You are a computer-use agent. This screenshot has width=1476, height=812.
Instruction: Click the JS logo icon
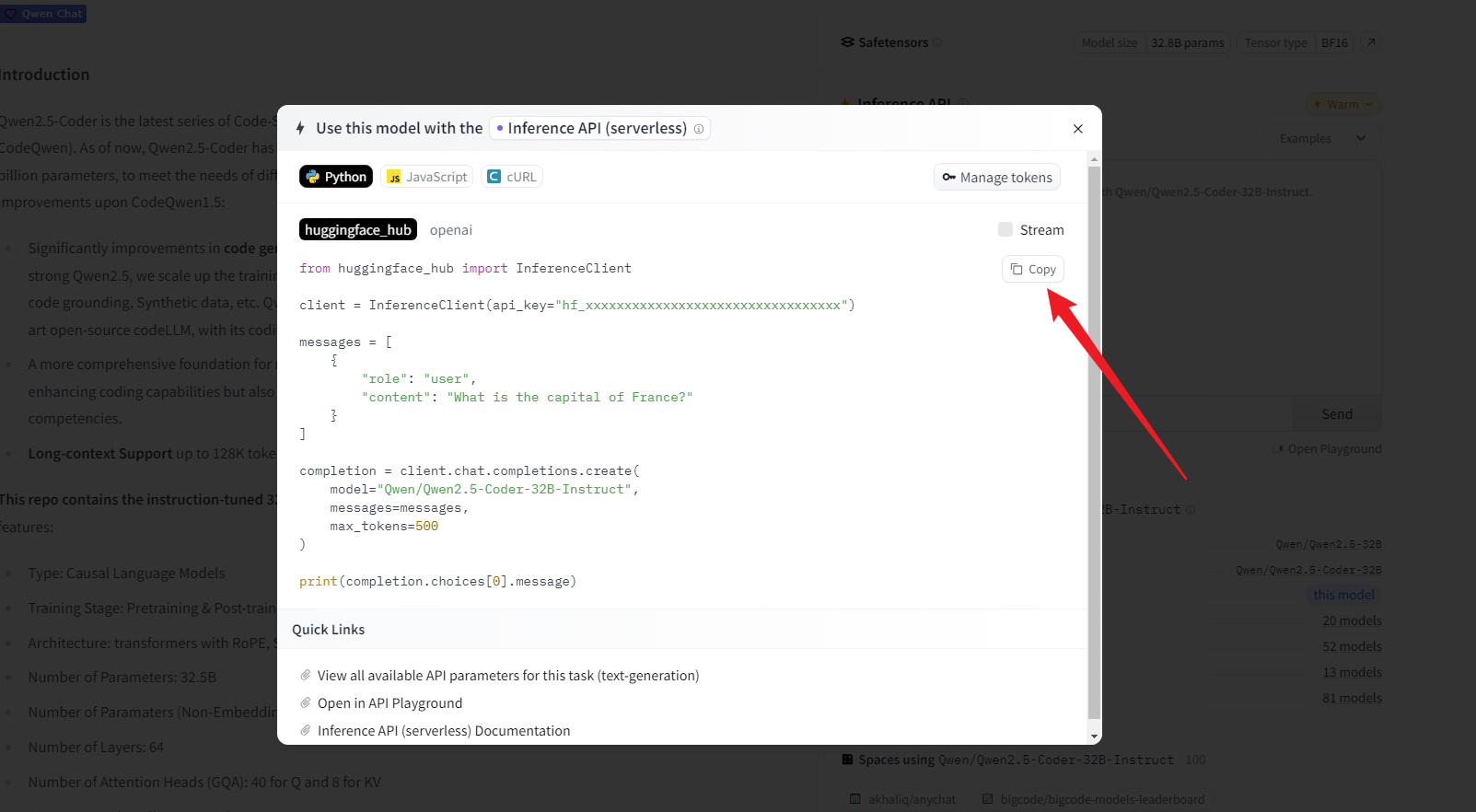pos(394,177)
